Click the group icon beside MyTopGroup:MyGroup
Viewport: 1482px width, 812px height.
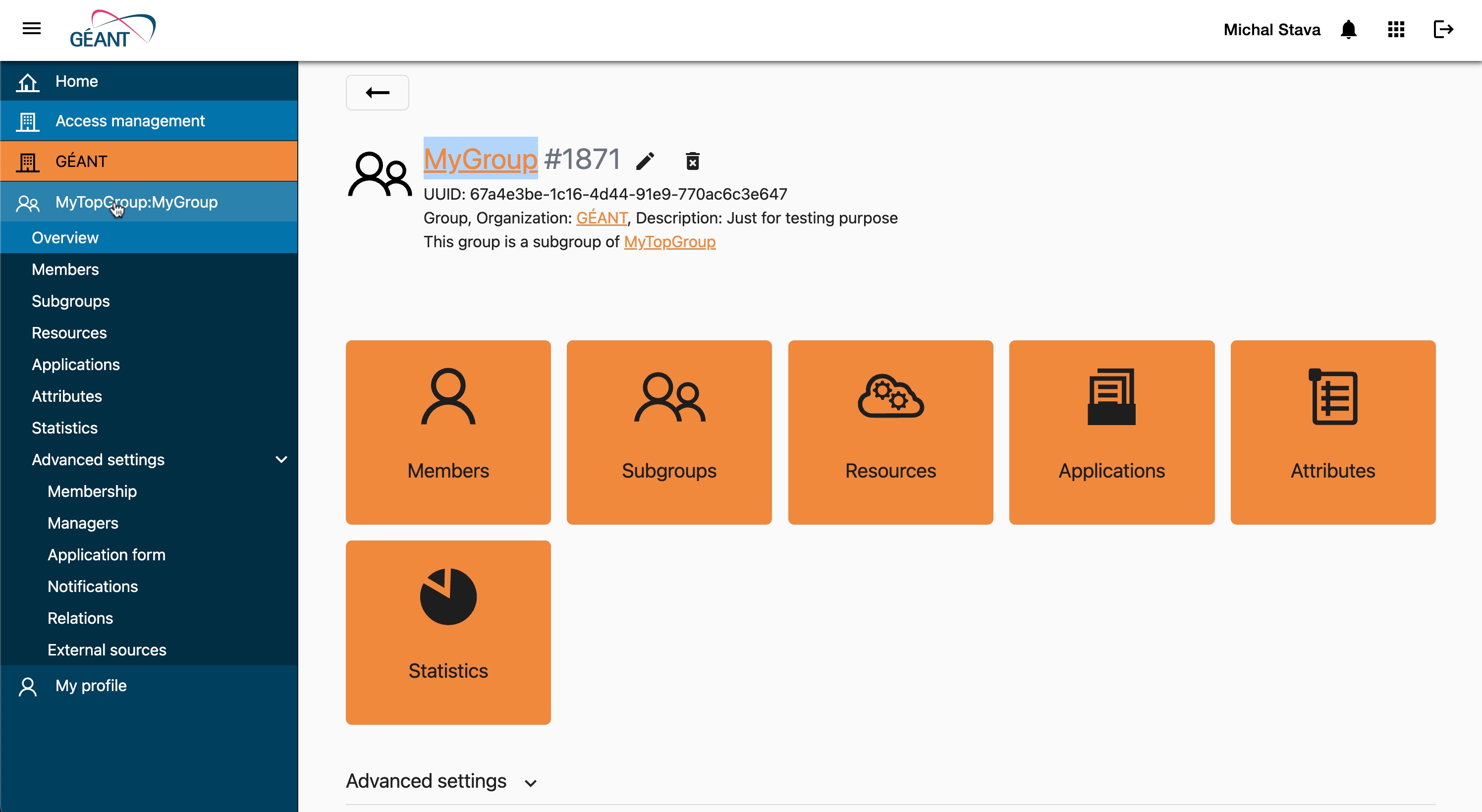tap(28, 203)
